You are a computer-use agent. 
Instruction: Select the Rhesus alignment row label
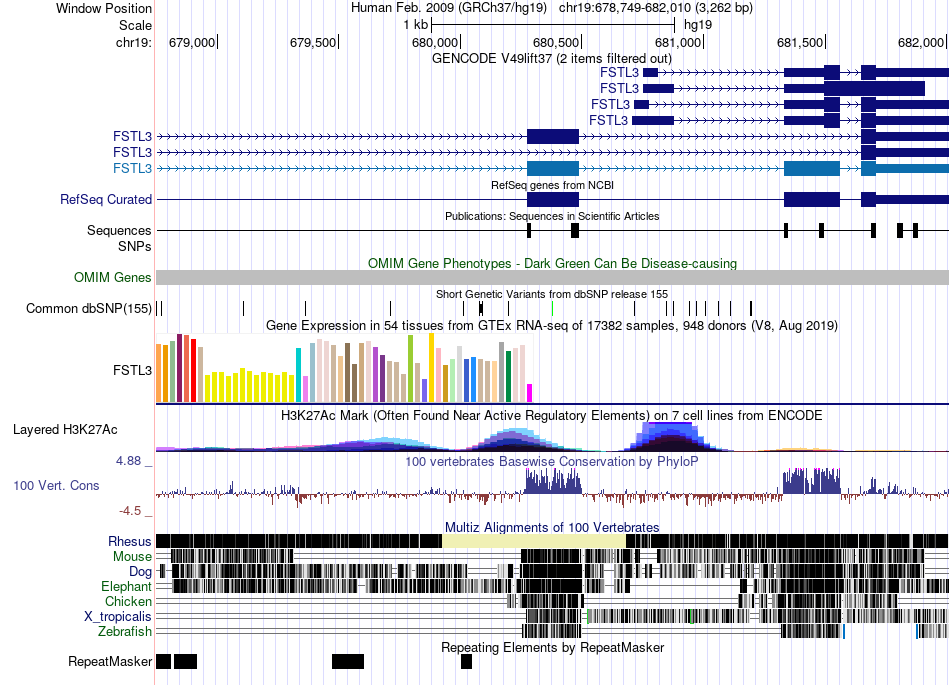130,541
